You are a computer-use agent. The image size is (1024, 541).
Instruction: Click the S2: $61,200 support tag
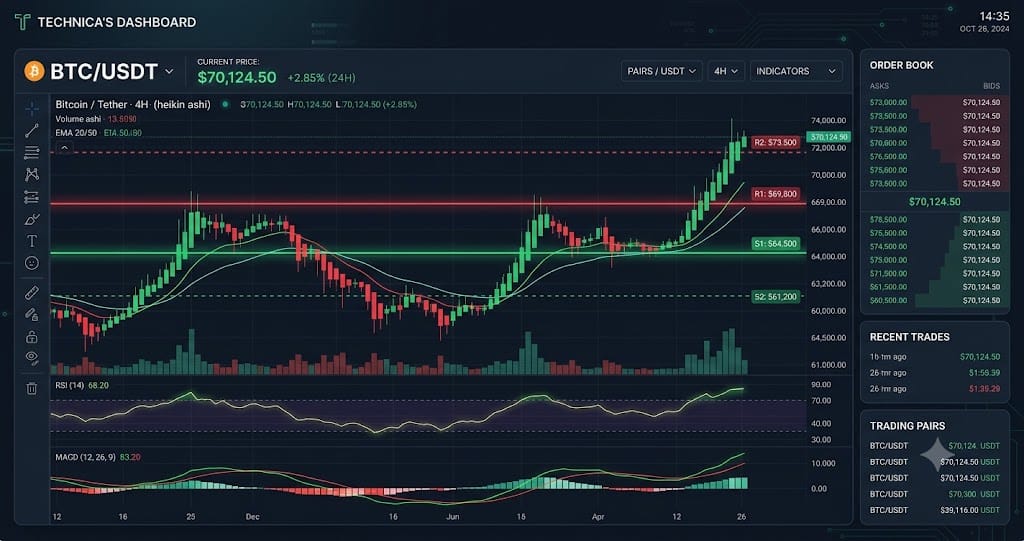click(775, 297)
